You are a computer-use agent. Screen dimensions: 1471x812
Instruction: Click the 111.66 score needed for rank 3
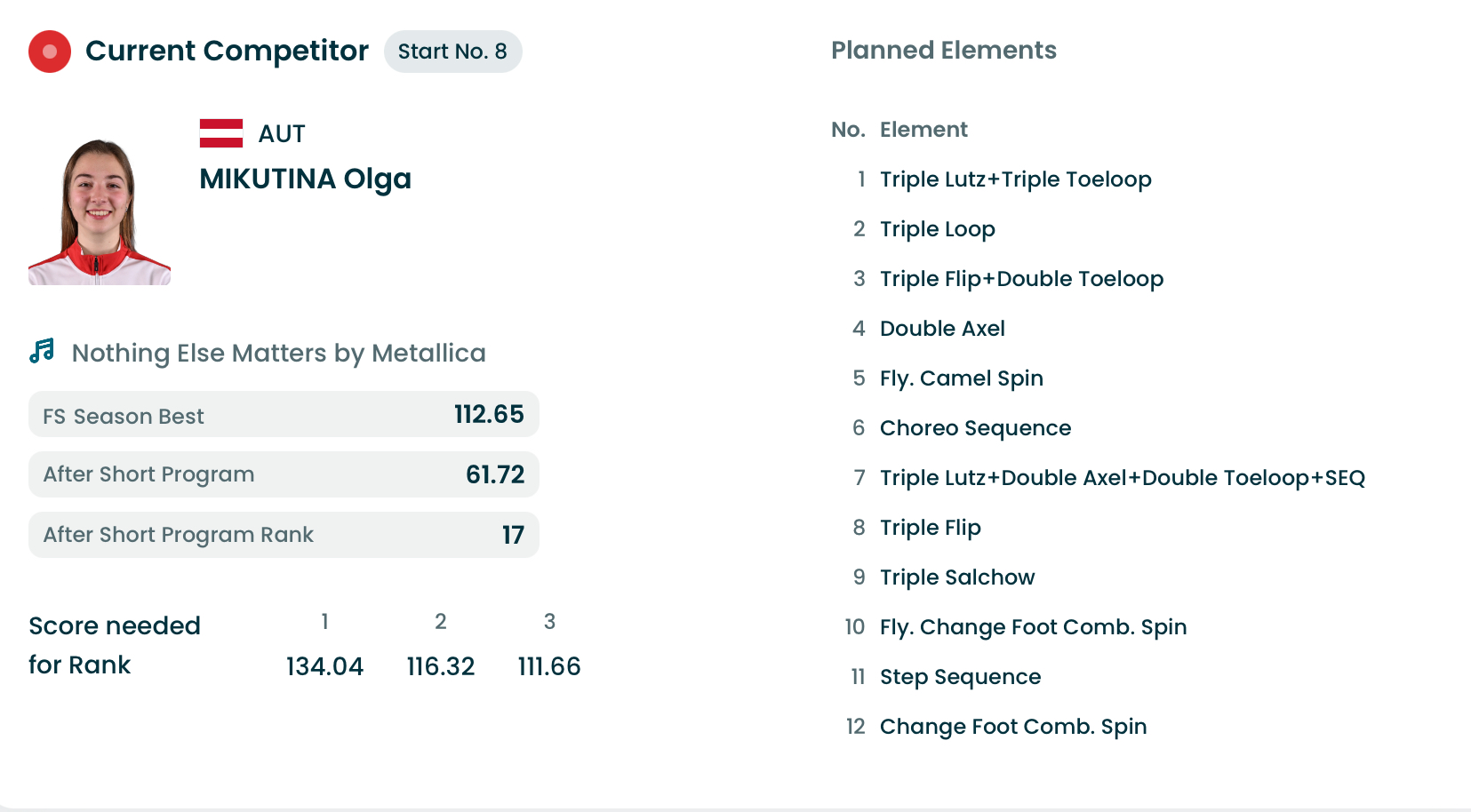(x=549, y=666)
